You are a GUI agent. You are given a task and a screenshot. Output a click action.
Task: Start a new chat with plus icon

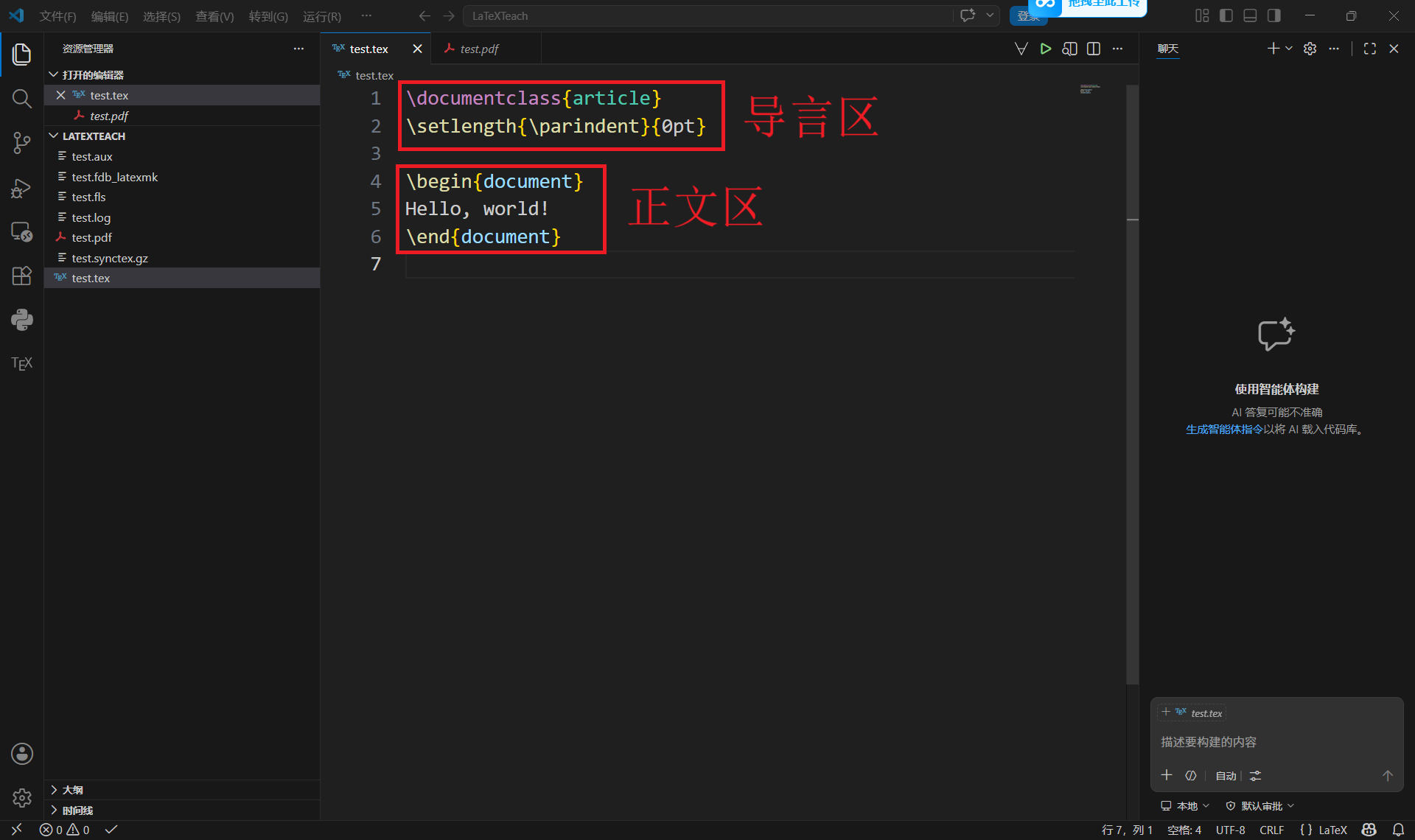click(x=1273, y=49)
